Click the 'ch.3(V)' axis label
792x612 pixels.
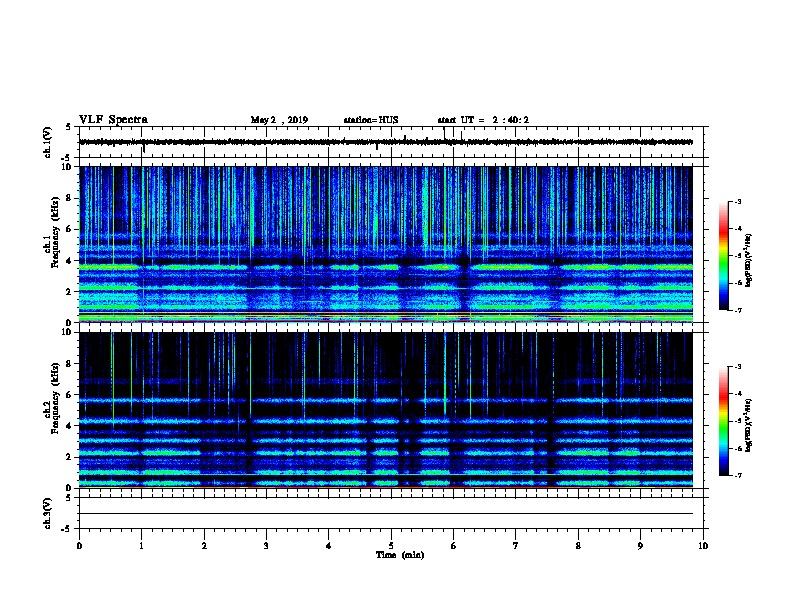pyautogui.click(x=47, y=514)
